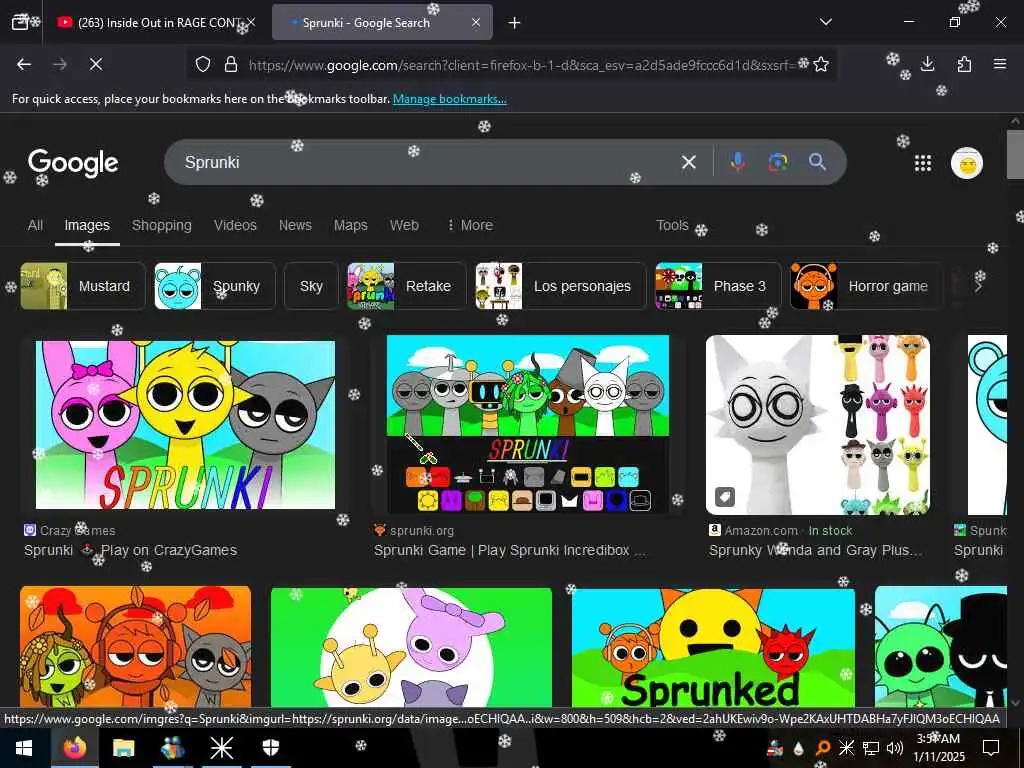
Task: Open the Manage bookmarks link
Action: [x=449, y=99]
